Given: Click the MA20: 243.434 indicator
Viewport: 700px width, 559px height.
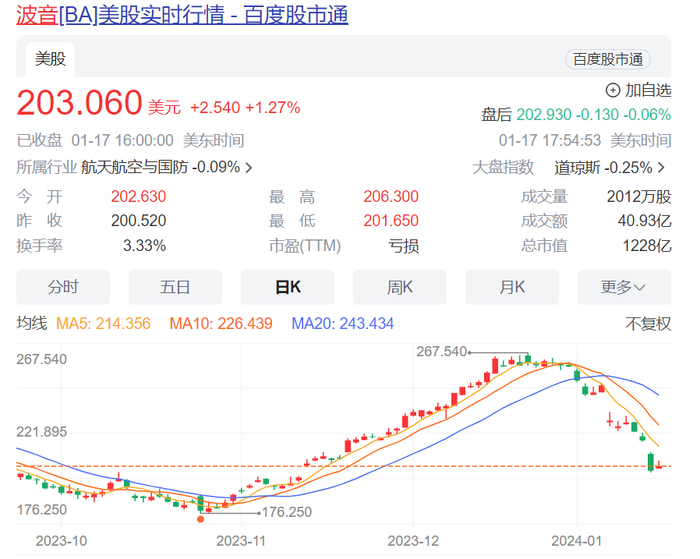Looking at the screenshot, I should tap(343, 324).
